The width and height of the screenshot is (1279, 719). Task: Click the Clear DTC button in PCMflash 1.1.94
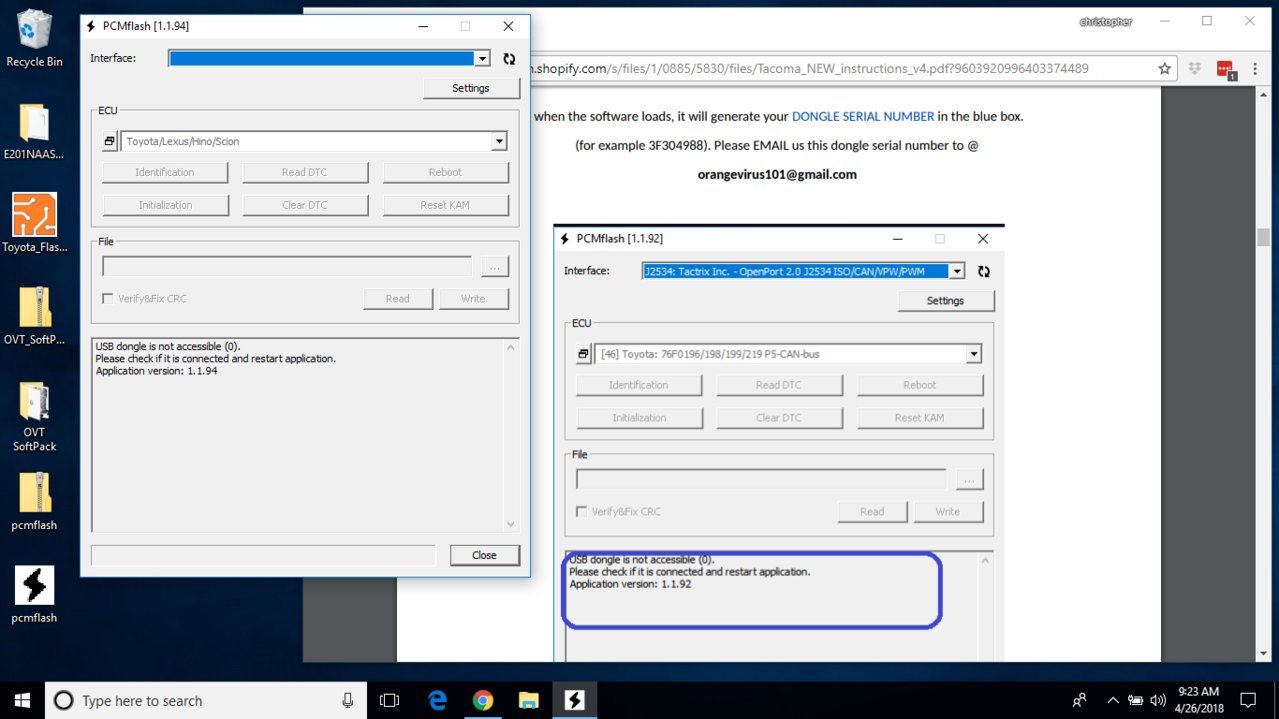(x=305, y=205)
